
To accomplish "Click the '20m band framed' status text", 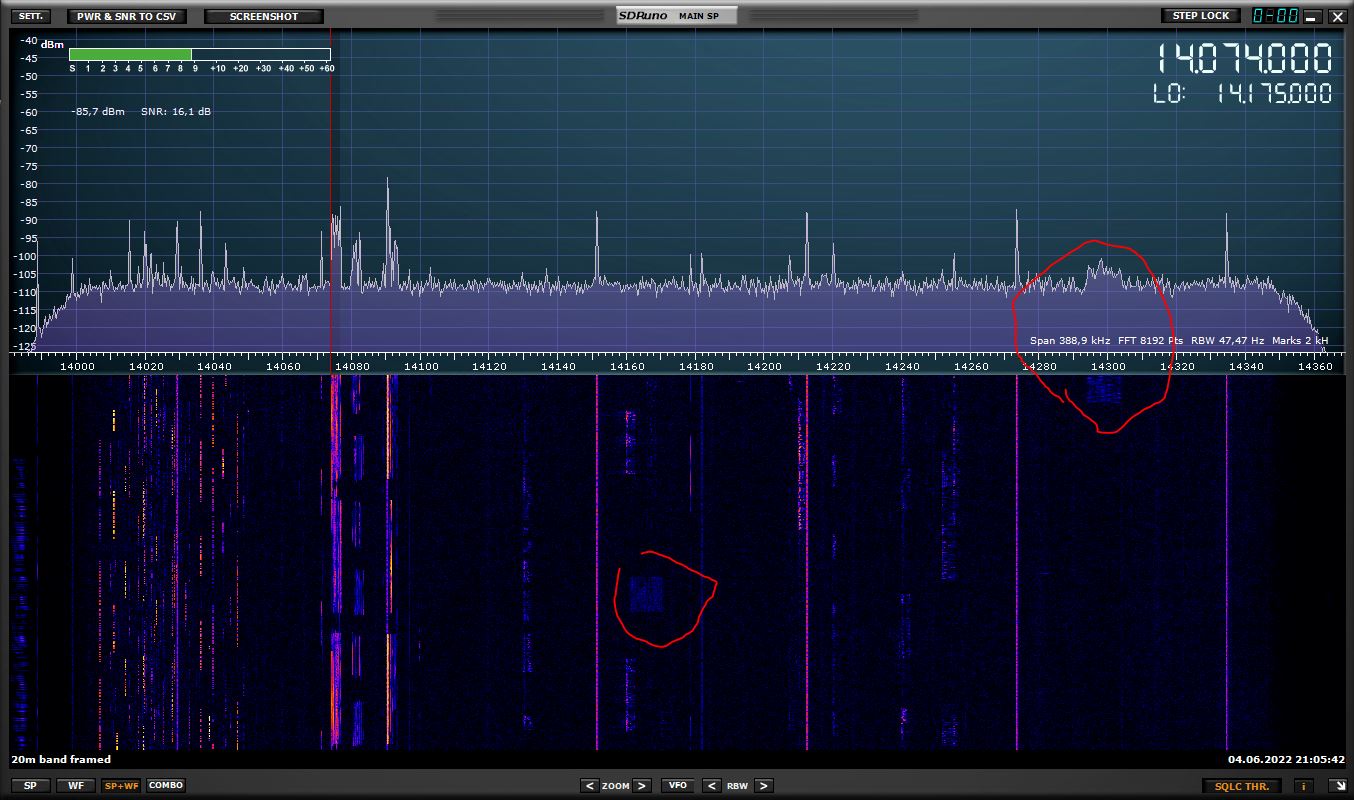I will point(61,760).
